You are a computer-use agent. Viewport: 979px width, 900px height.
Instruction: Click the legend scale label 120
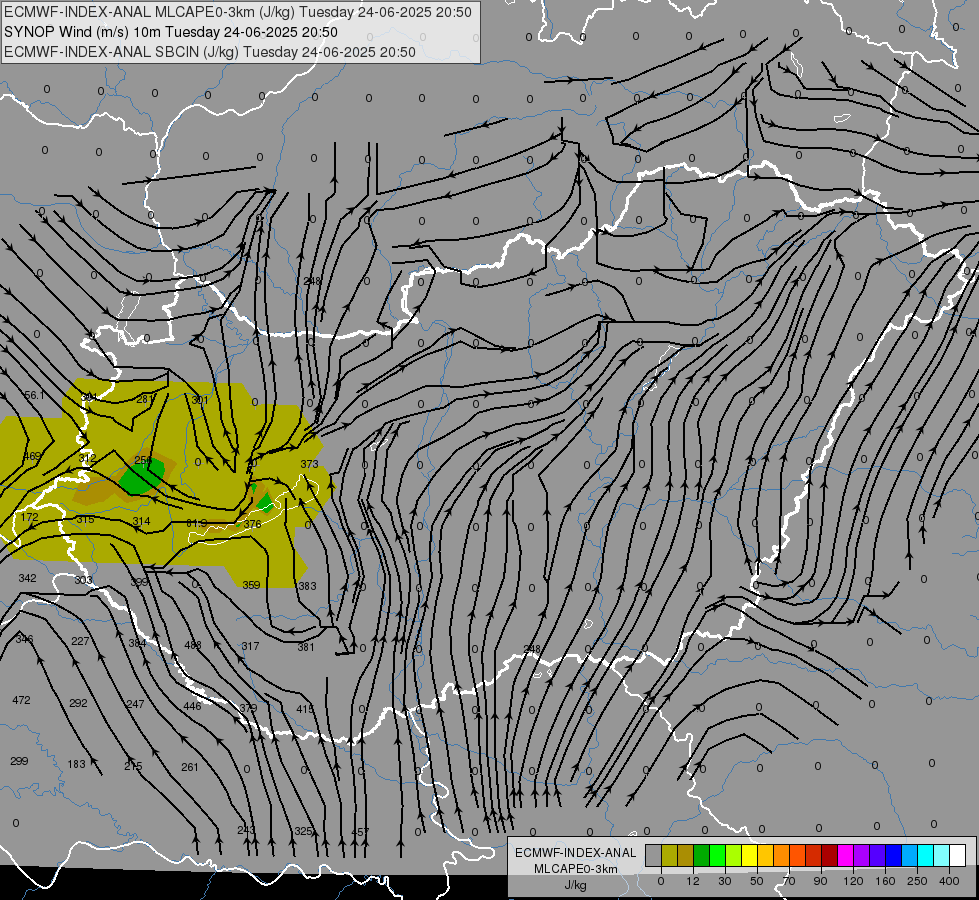pyautogui.click(x=854, y=881)
